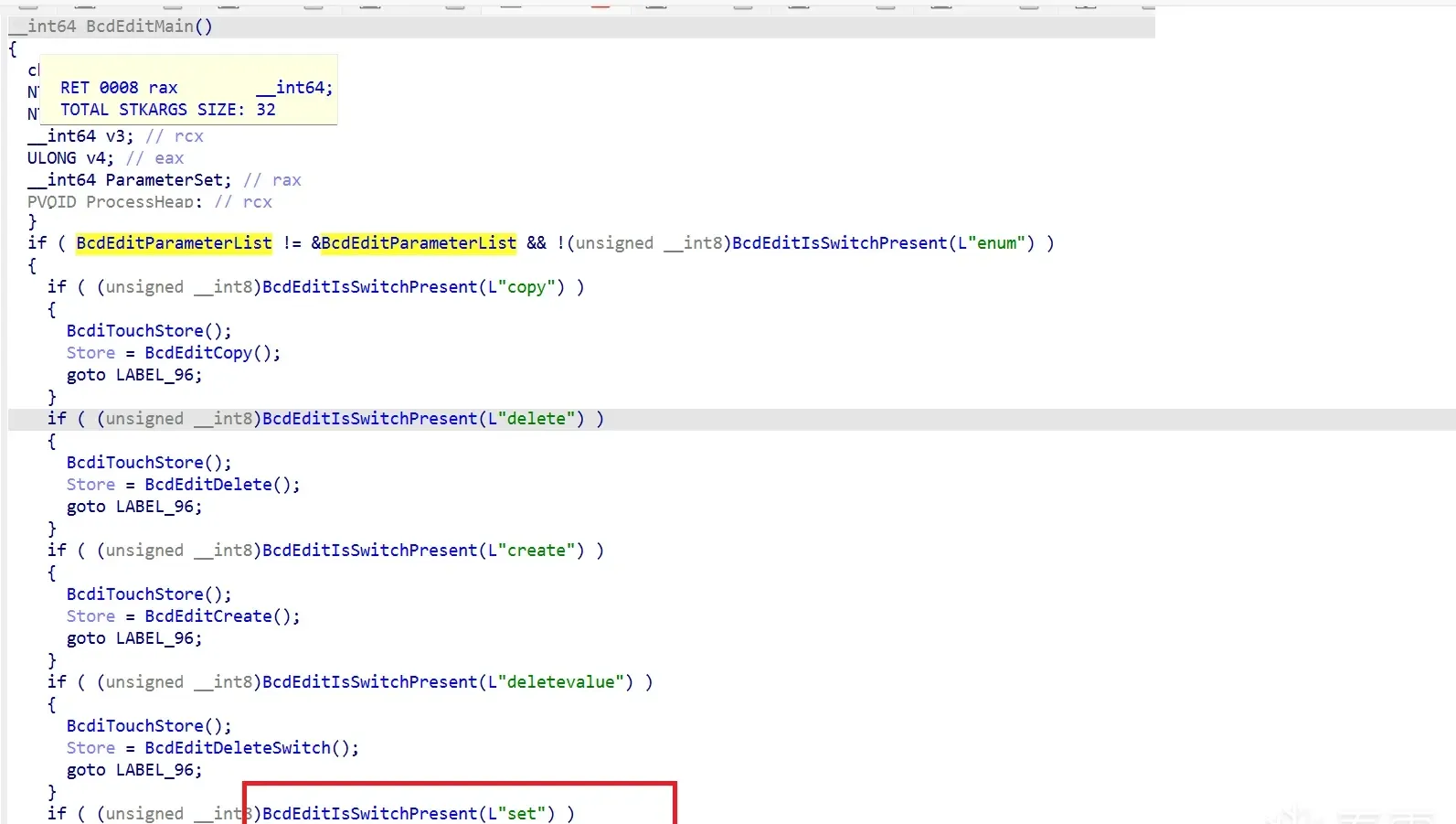Open the BcdEditDelete function call
The height and width of the screenshot is (824, 1456).
pos(208,485)
